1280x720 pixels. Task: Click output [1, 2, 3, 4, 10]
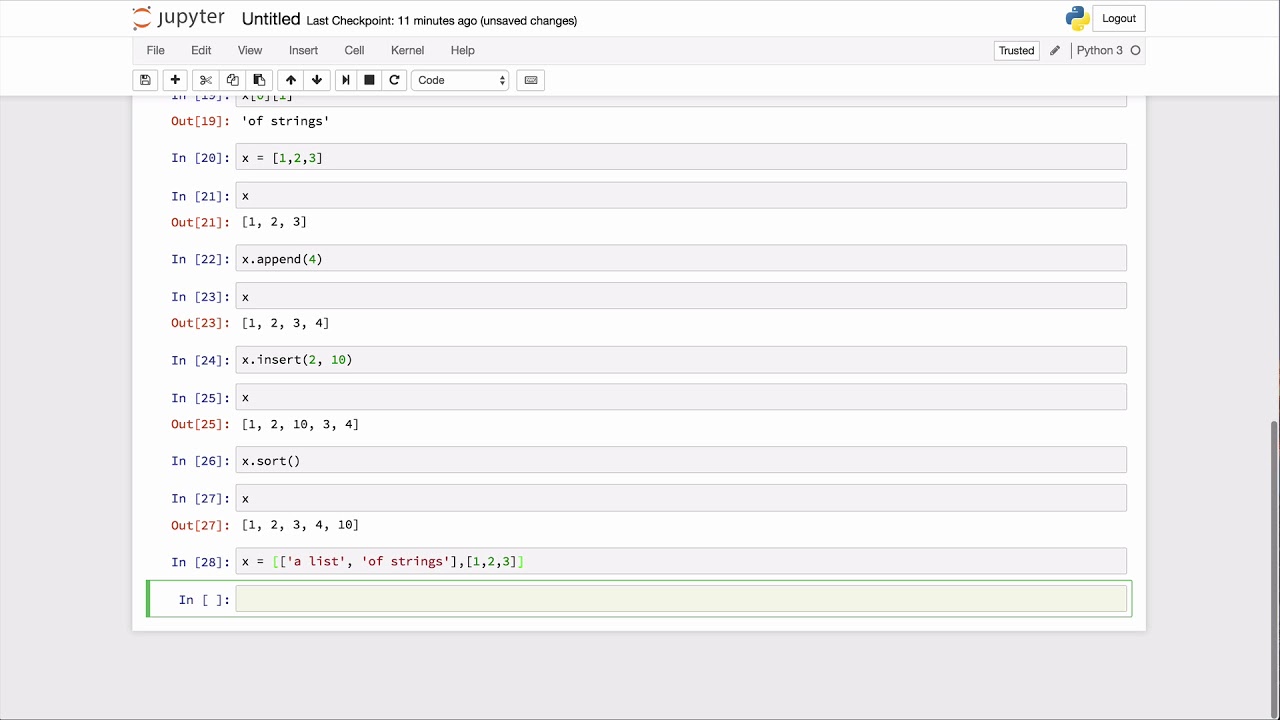coord(300,525)
